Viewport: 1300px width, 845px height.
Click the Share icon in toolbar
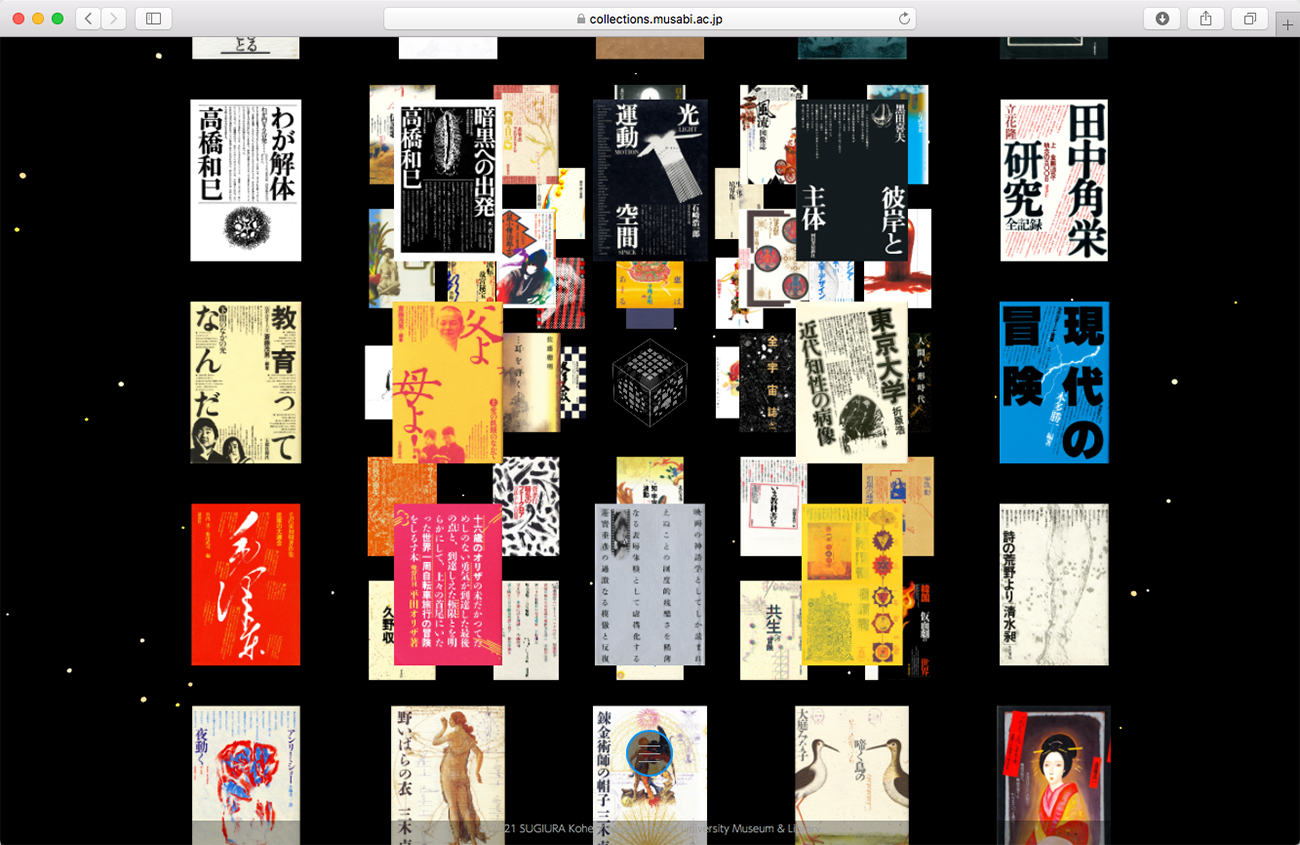[1206, 18]
